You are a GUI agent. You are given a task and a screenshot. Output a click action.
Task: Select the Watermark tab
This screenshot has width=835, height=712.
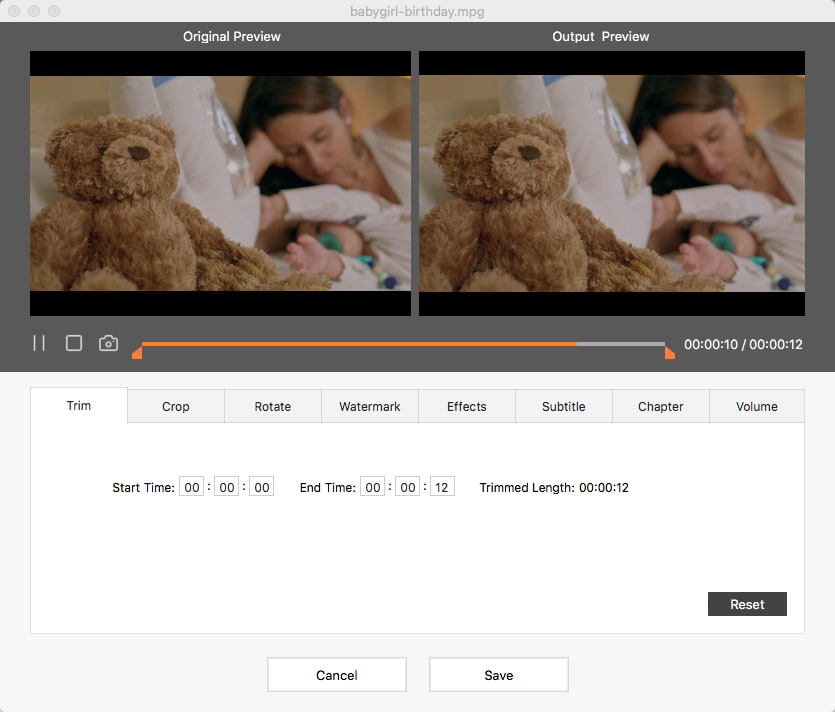pyautogui.click(x=370, y=407)
